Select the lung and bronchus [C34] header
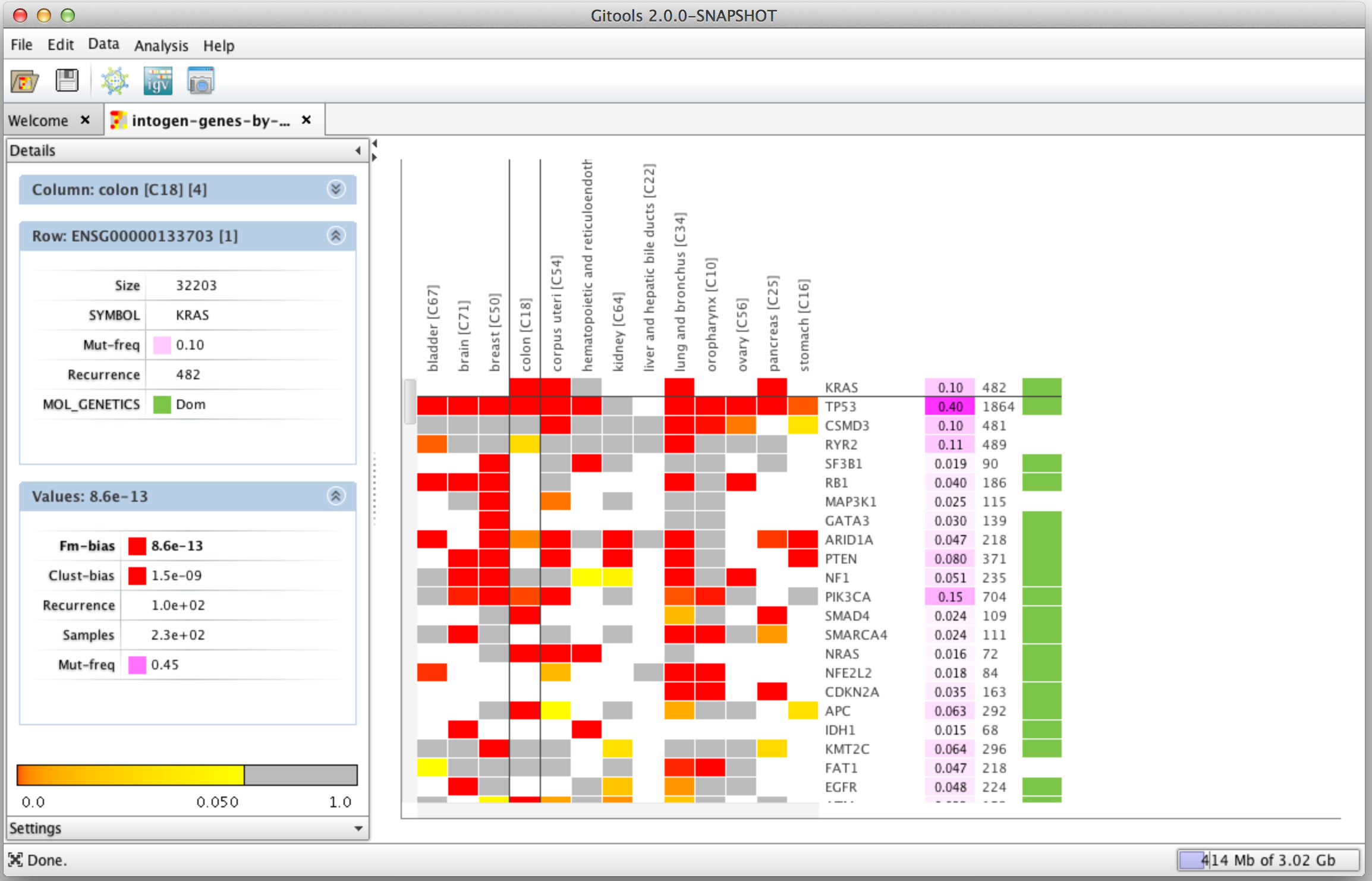Image resolution: width=1372 pixels, height=881 pixels. click(679, 292)
